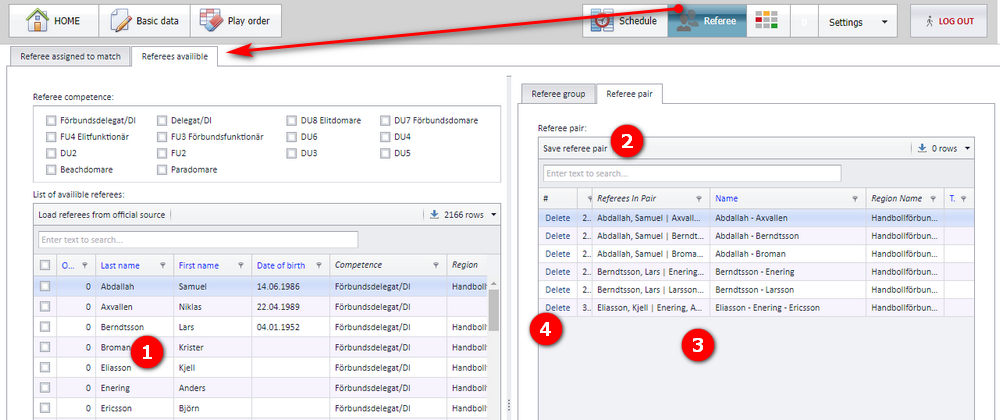
Task: Click the 0 rows export icon
Action: 922,148
